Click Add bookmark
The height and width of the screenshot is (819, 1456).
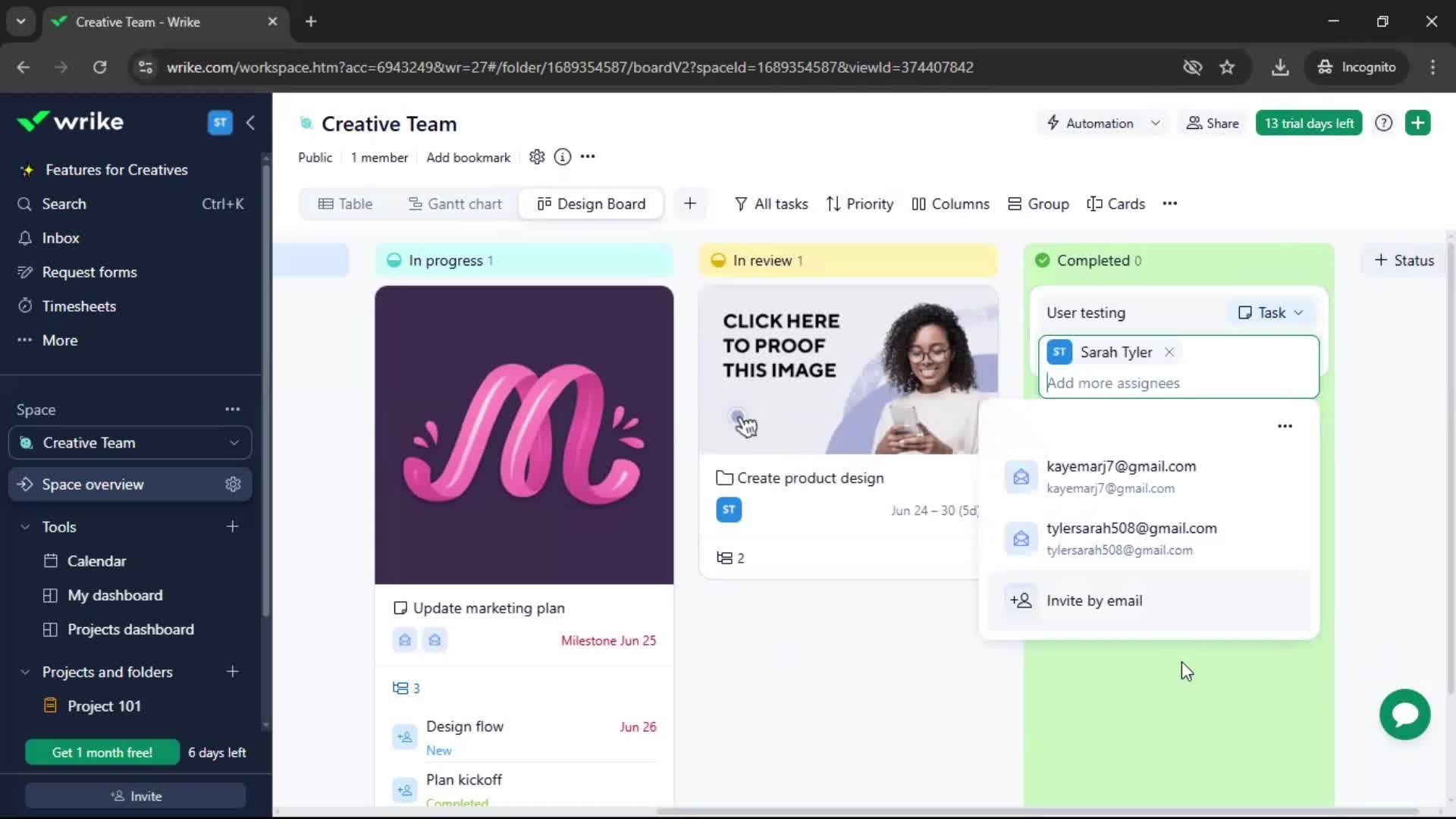pos(468,158)
